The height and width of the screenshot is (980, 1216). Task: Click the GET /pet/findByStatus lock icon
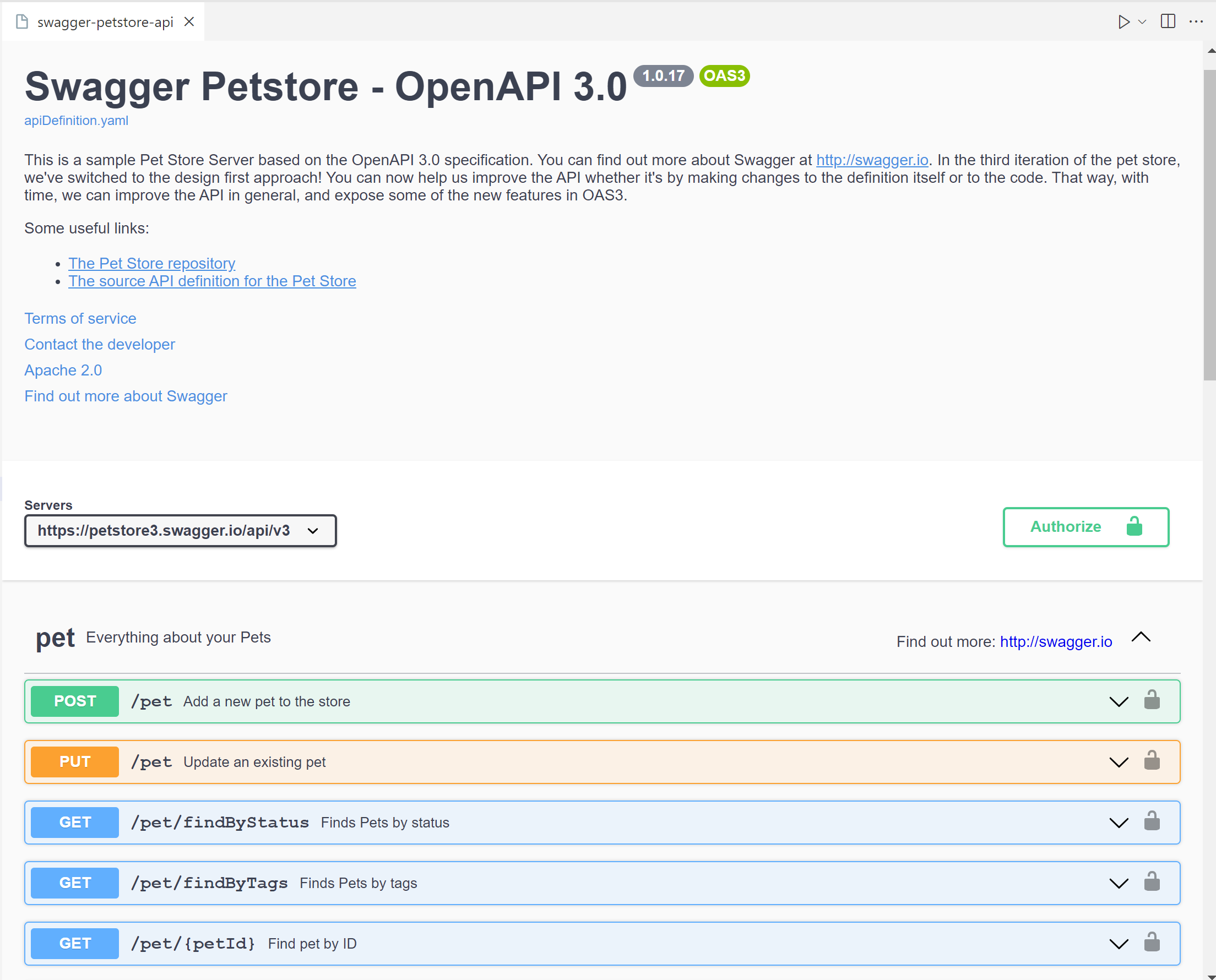point(1152,821)
